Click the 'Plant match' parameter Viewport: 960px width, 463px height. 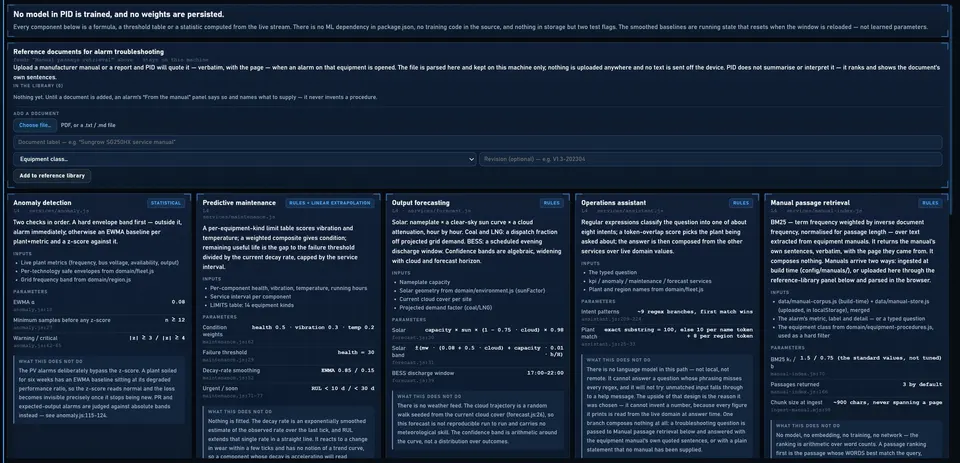(588, 333)
